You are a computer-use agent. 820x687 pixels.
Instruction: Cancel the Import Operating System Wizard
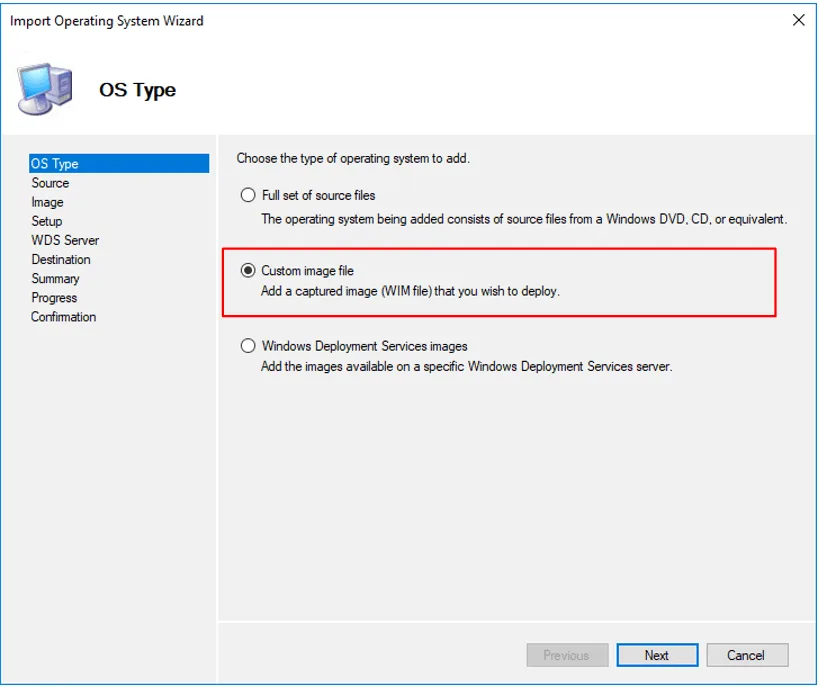pos(747,655)
